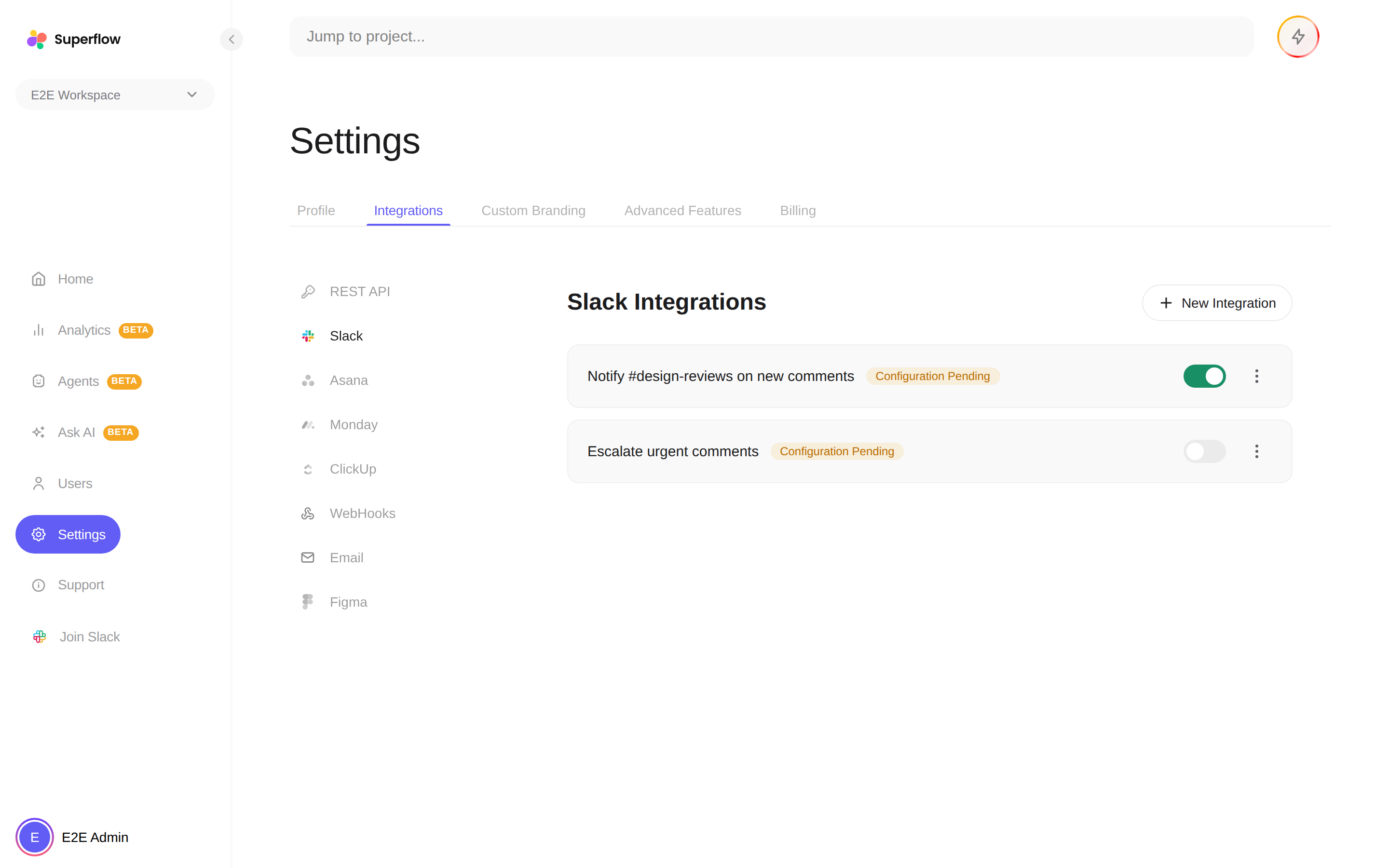Image resolution: width=1389 pixels, height=868 pixels.
Task: Switch to the Profile tab
Action: click(x=316, y=211)
